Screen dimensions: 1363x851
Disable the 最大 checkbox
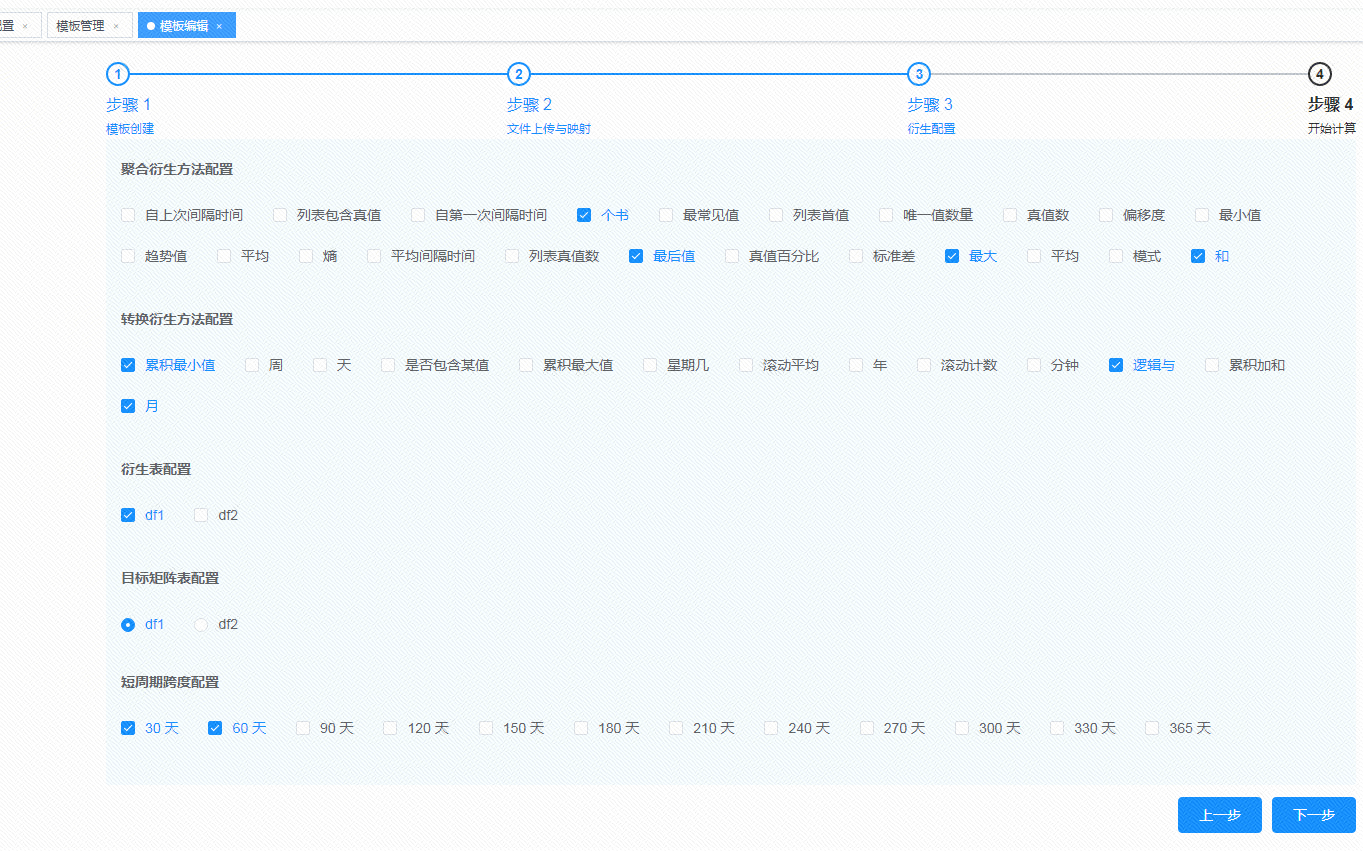tap(952, 256)
